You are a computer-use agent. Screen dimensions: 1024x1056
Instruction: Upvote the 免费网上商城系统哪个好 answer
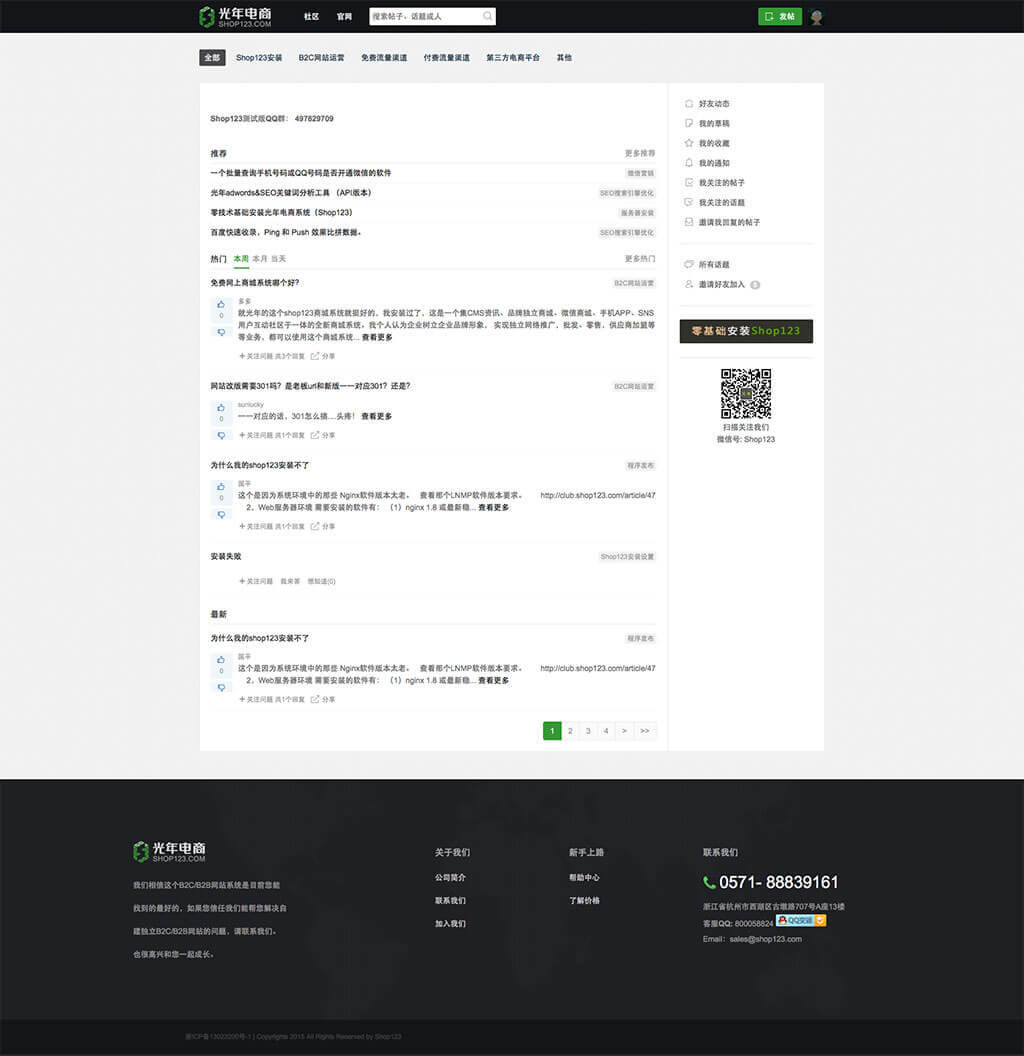pos(221,304)
